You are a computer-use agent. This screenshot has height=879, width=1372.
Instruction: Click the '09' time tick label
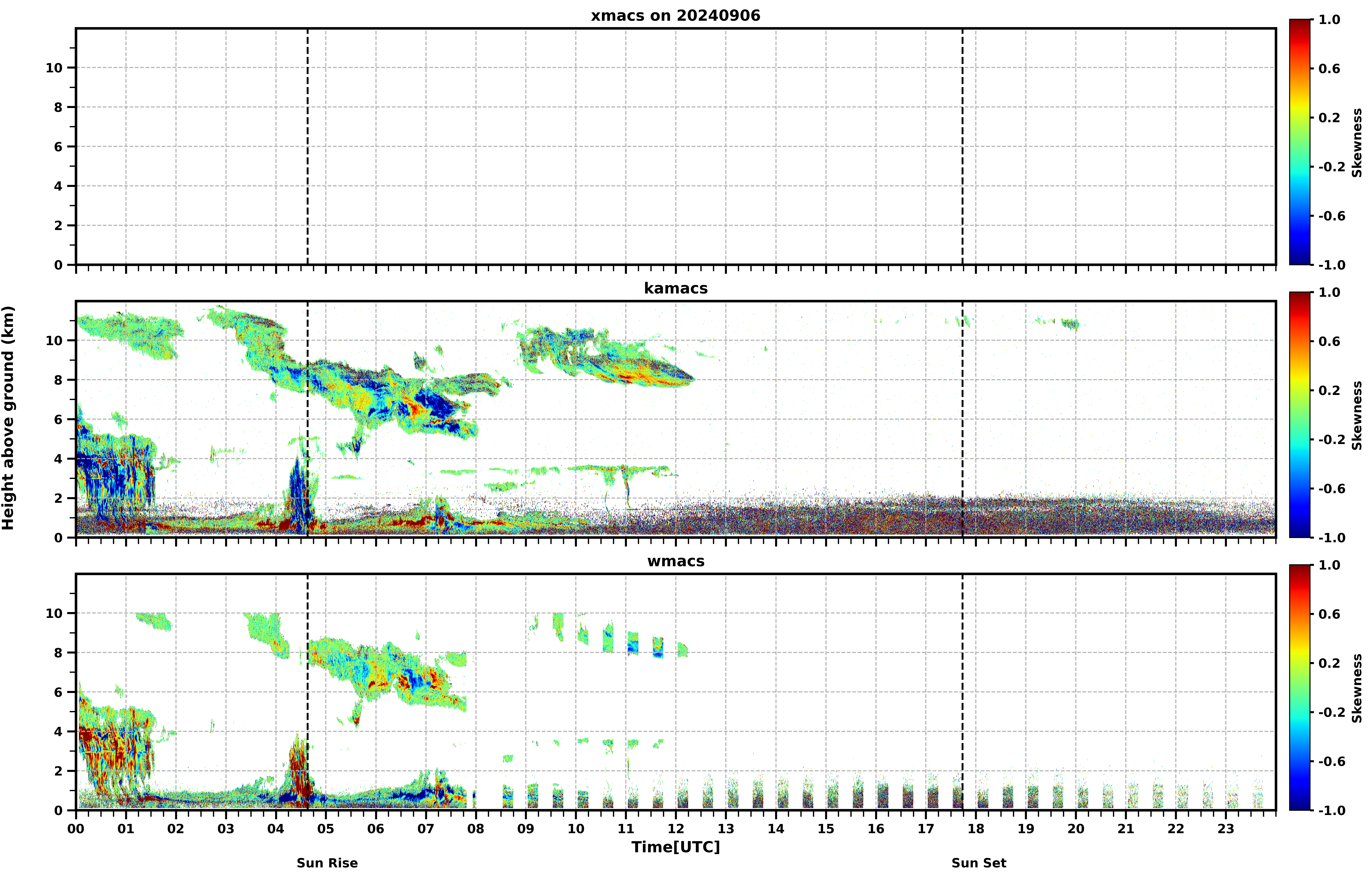pyautogui.click(x=526, y=829)
